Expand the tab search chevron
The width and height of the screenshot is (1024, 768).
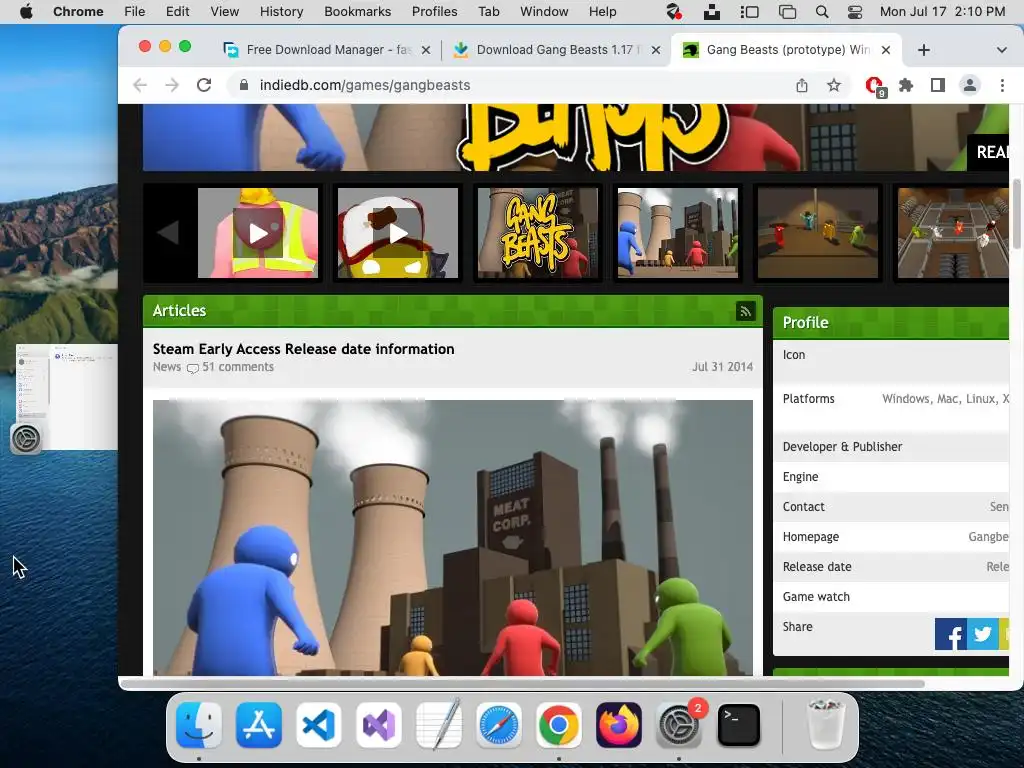(x=1002, y=50)
